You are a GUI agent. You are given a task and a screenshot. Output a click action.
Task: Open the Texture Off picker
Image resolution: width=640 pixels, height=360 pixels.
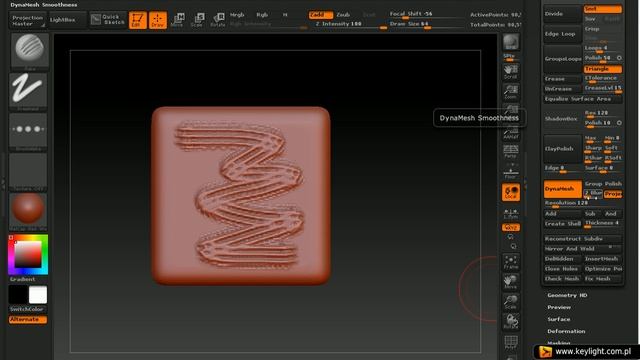28,172
